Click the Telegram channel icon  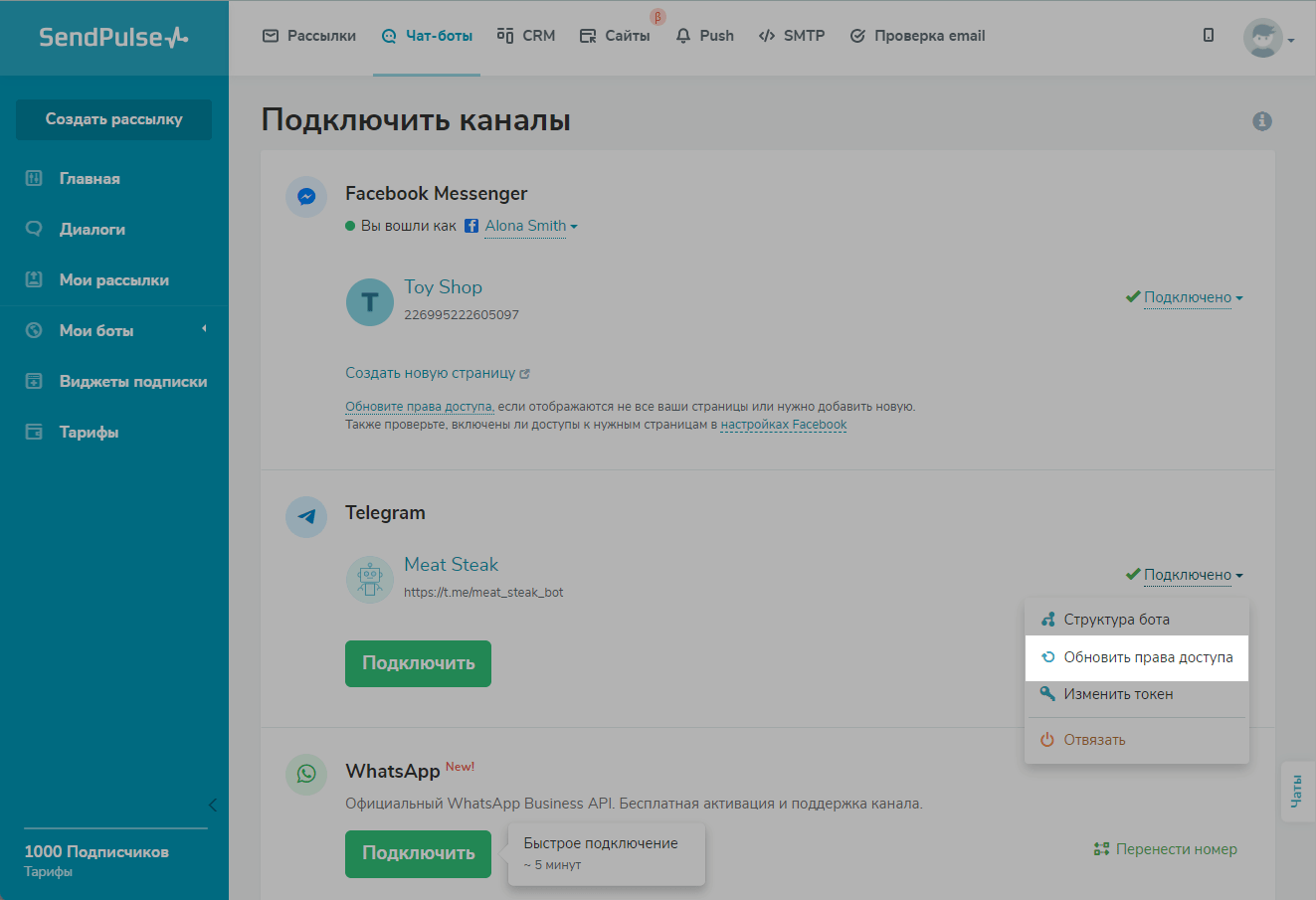306,517
